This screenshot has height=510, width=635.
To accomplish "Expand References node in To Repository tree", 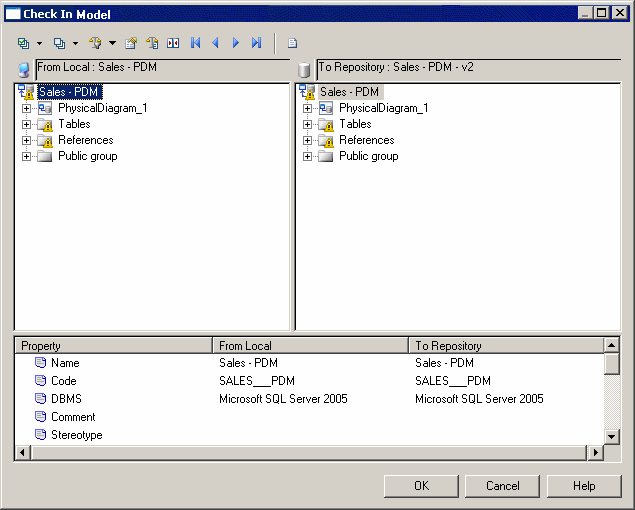I will click(x=308, y=140).
